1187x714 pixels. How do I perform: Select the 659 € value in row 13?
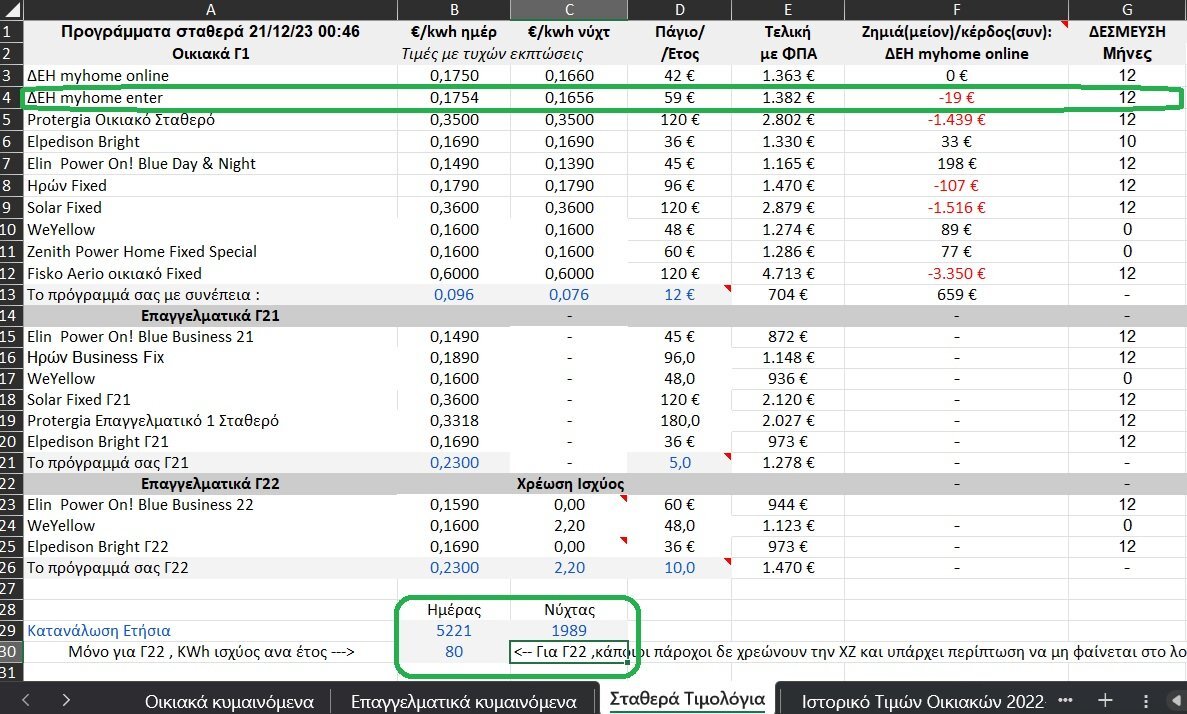957,295
